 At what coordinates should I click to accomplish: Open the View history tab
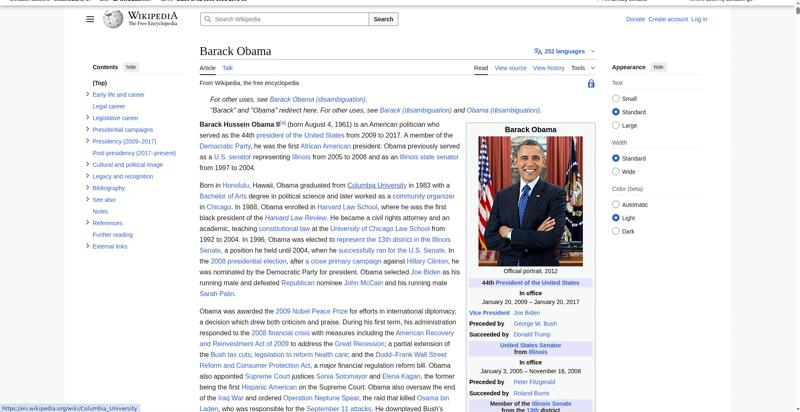tap(548, 68)
